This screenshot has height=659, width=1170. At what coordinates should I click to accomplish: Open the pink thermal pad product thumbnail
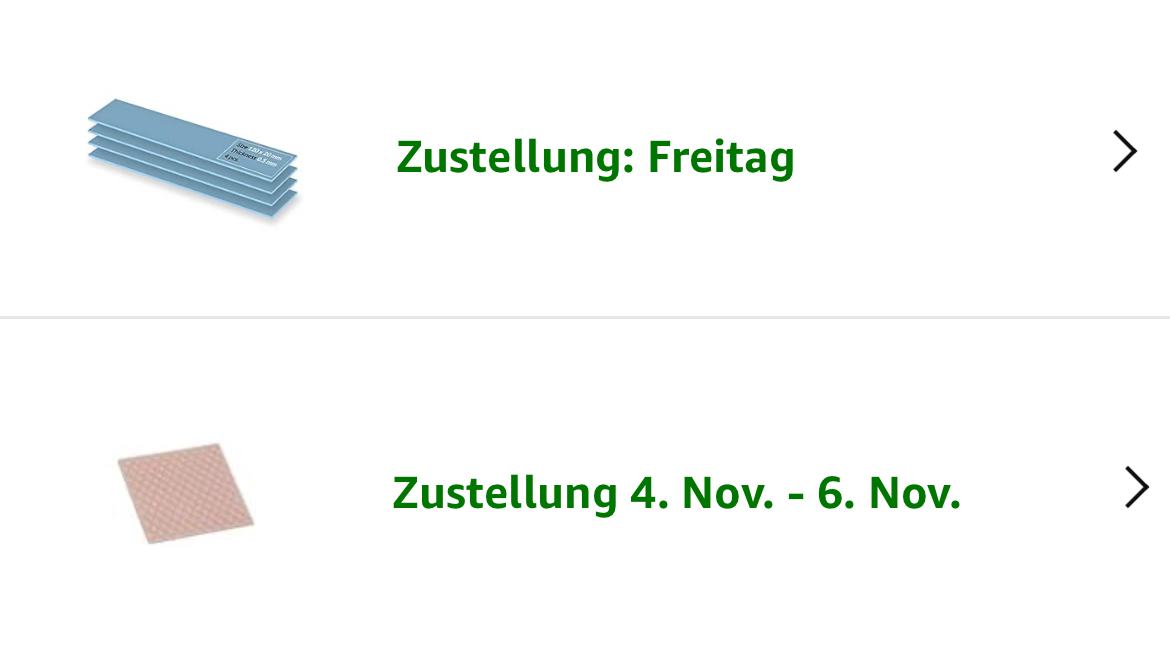185,493
